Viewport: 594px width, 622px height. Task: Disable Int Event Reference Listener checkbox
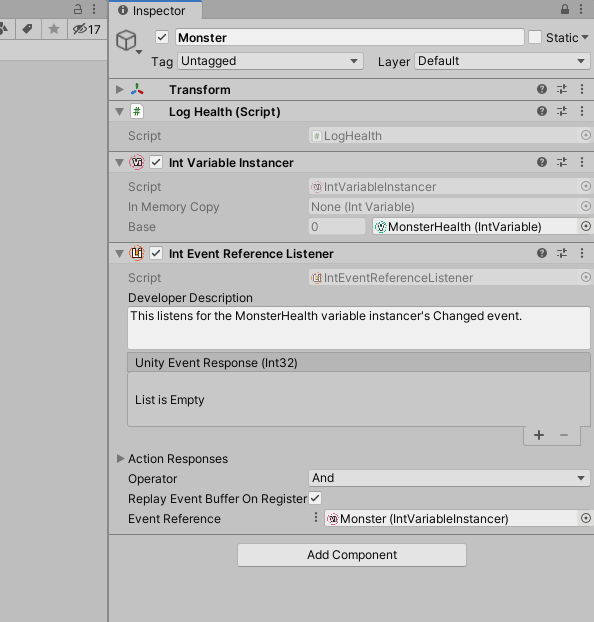(156, 253)
